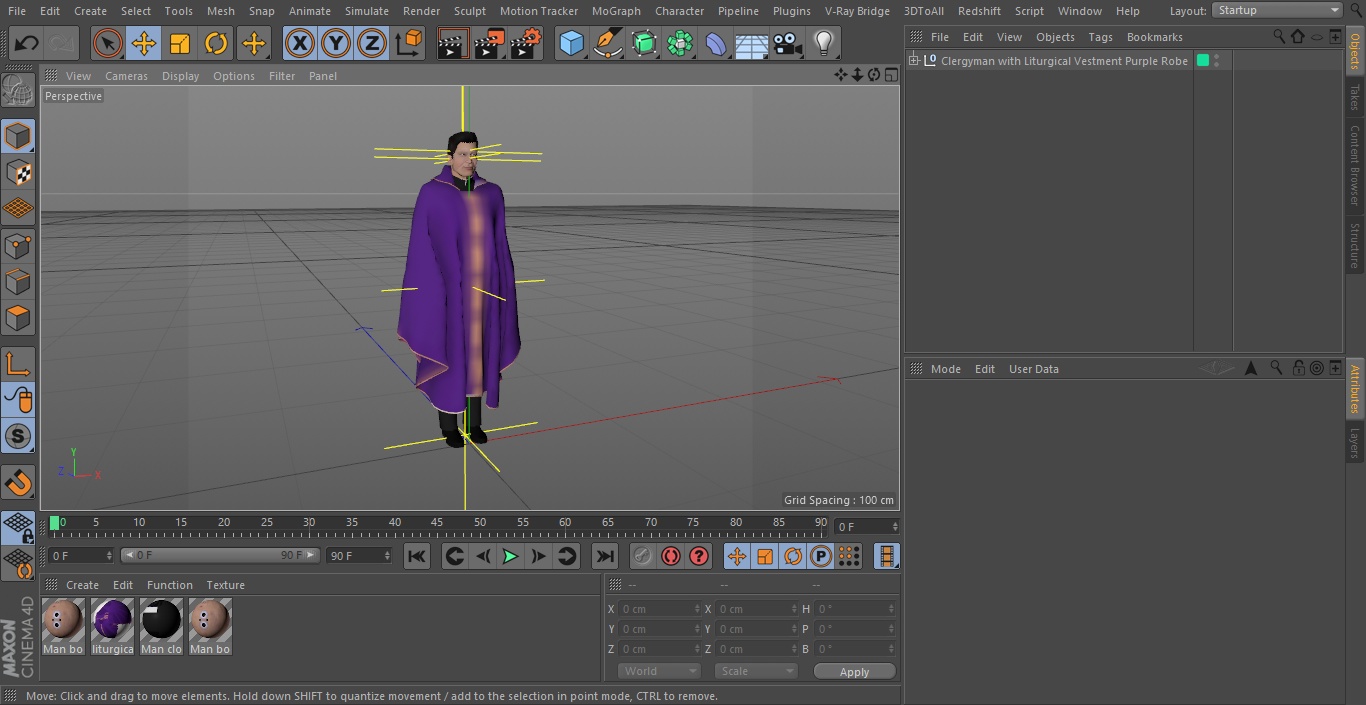The image size is (1366, 705).
Task: Render the current view with the clapperboard icon
Action: 453,43
